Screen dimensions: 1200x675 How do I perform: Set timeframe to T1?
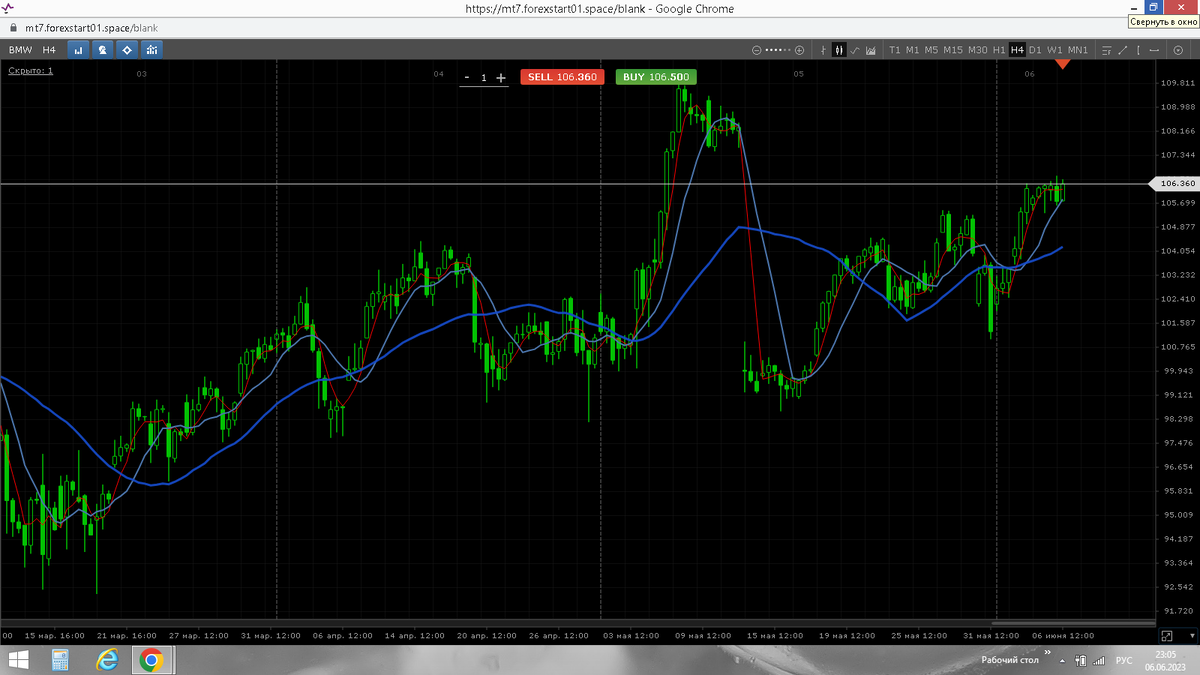click(x=895, y=50)
